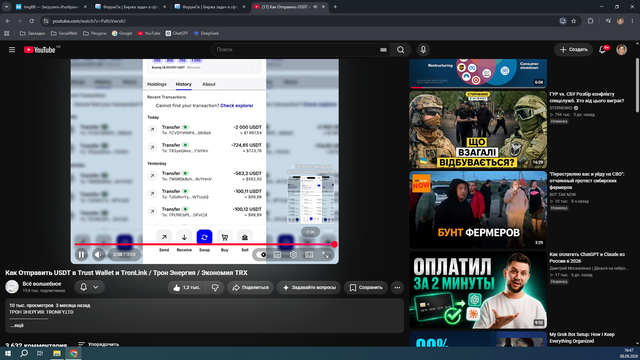Click the Поделиться share button
This screenshot has height=360, width=640.
(x=251, y=287)
